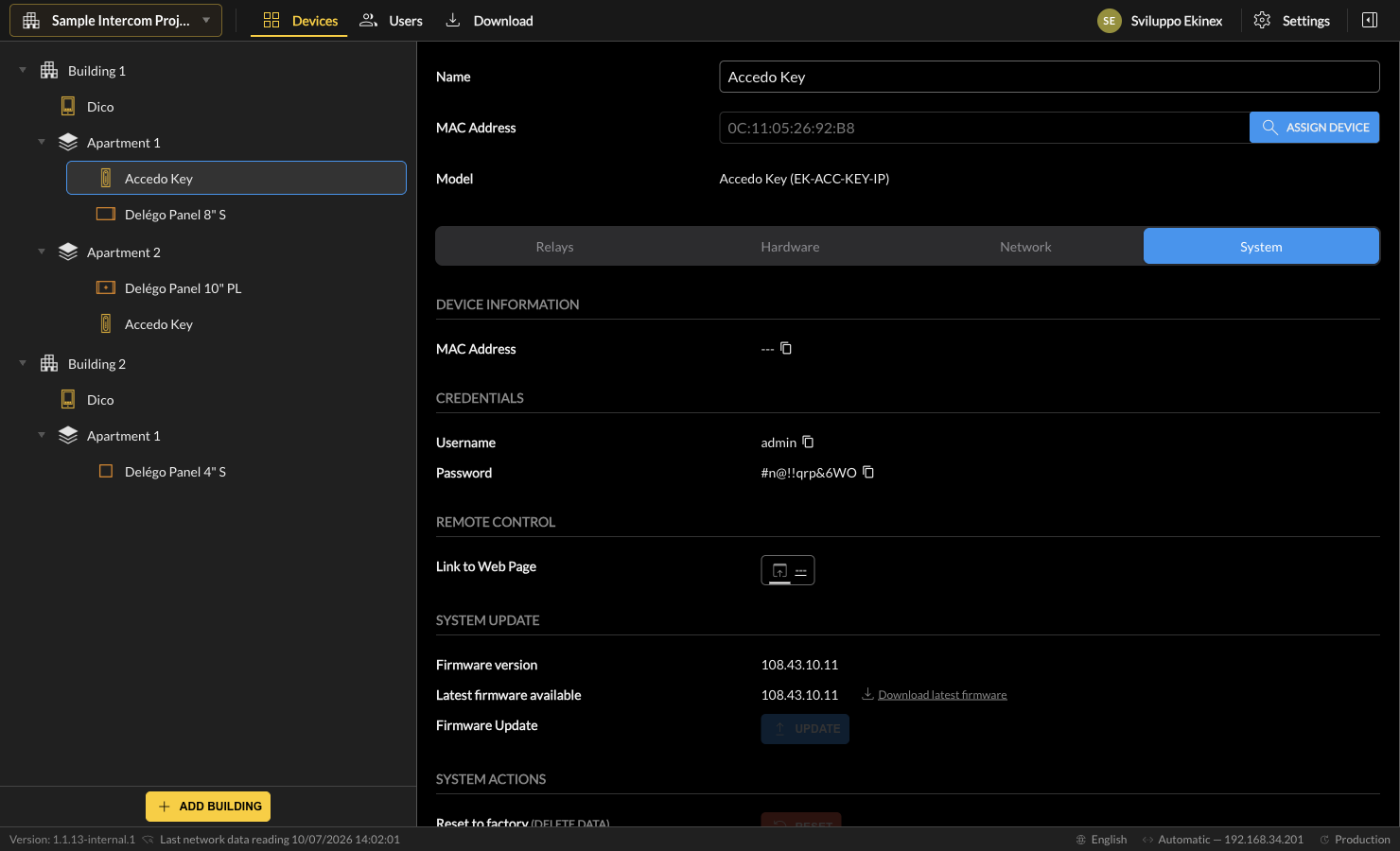The width and height of the screenshot is (1400, 851).
Task: Switch to the Network tab
Action: point(1025,247)
